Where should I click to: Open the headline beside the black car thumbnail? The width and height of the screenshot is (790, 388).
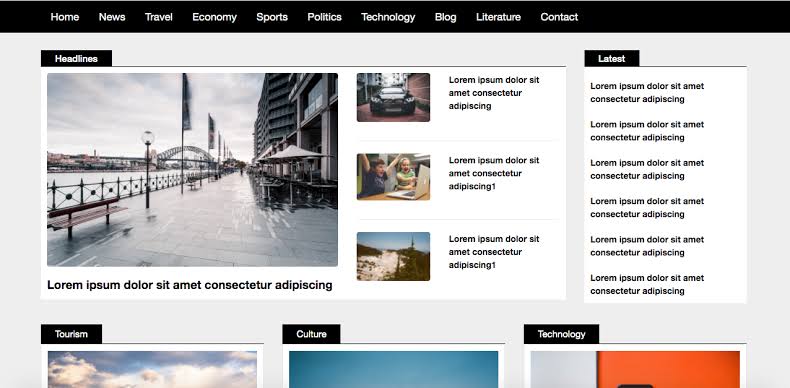click(x=494, y=93)
